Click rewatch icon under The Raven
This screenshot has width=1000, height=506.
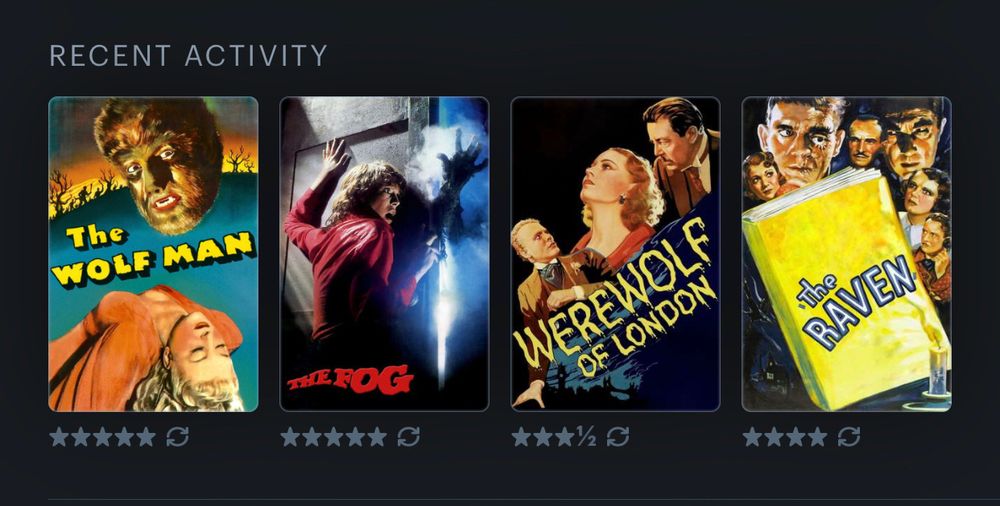(x=849, y=437)
